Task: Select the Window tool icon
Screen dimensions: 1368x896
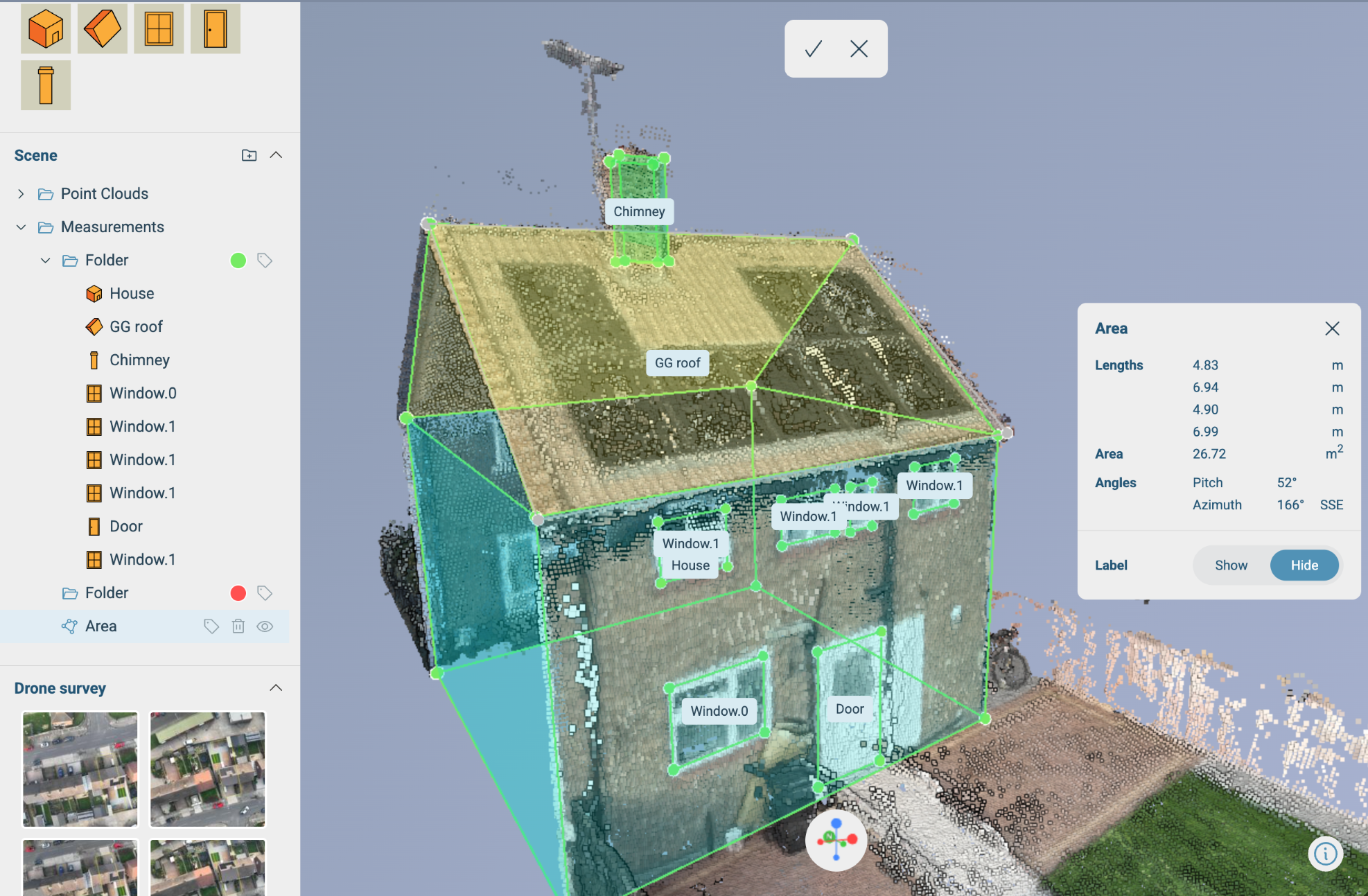Action: tap(159, 28)
